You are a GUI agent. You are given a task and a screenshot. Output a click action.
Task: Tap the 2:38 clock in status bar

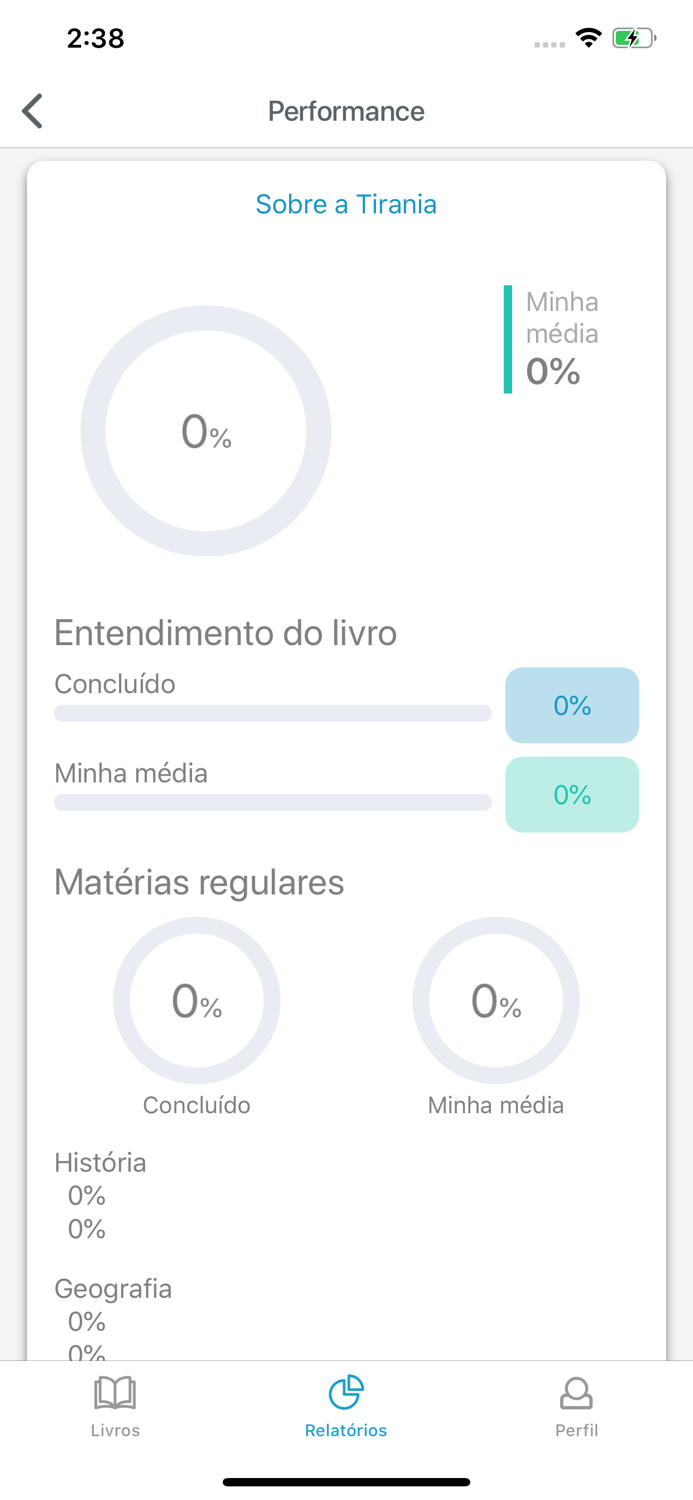tap(95, 38)
